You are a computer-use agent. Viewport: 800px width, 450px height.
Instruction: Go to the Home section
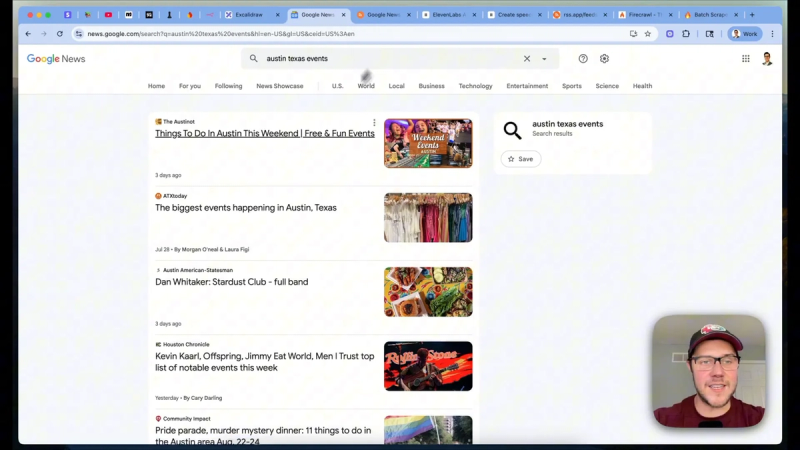click(156, 86)
